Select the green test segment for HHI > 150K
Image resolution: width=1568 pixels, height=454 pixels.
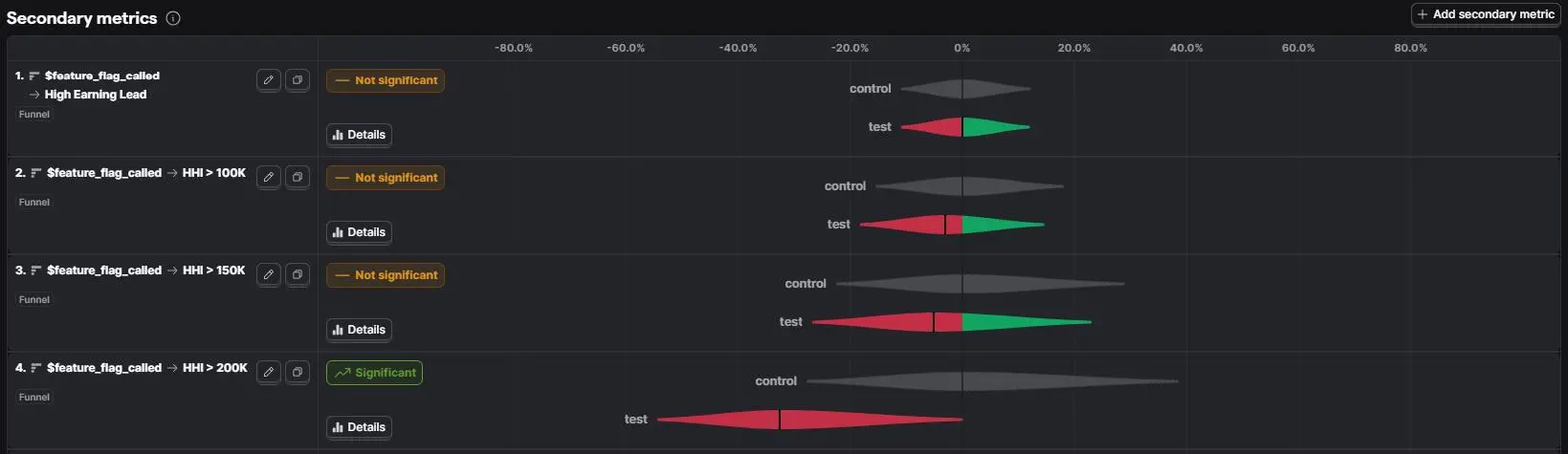(x=1027, y=322)
